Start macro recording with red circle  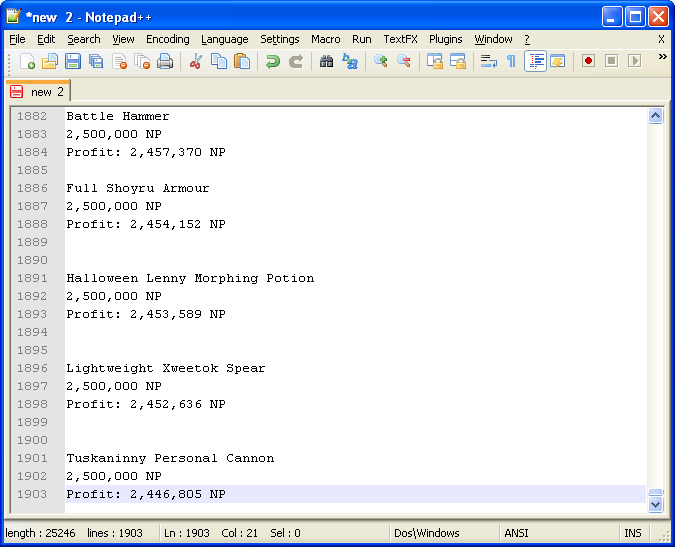click(x=588, y=61)
